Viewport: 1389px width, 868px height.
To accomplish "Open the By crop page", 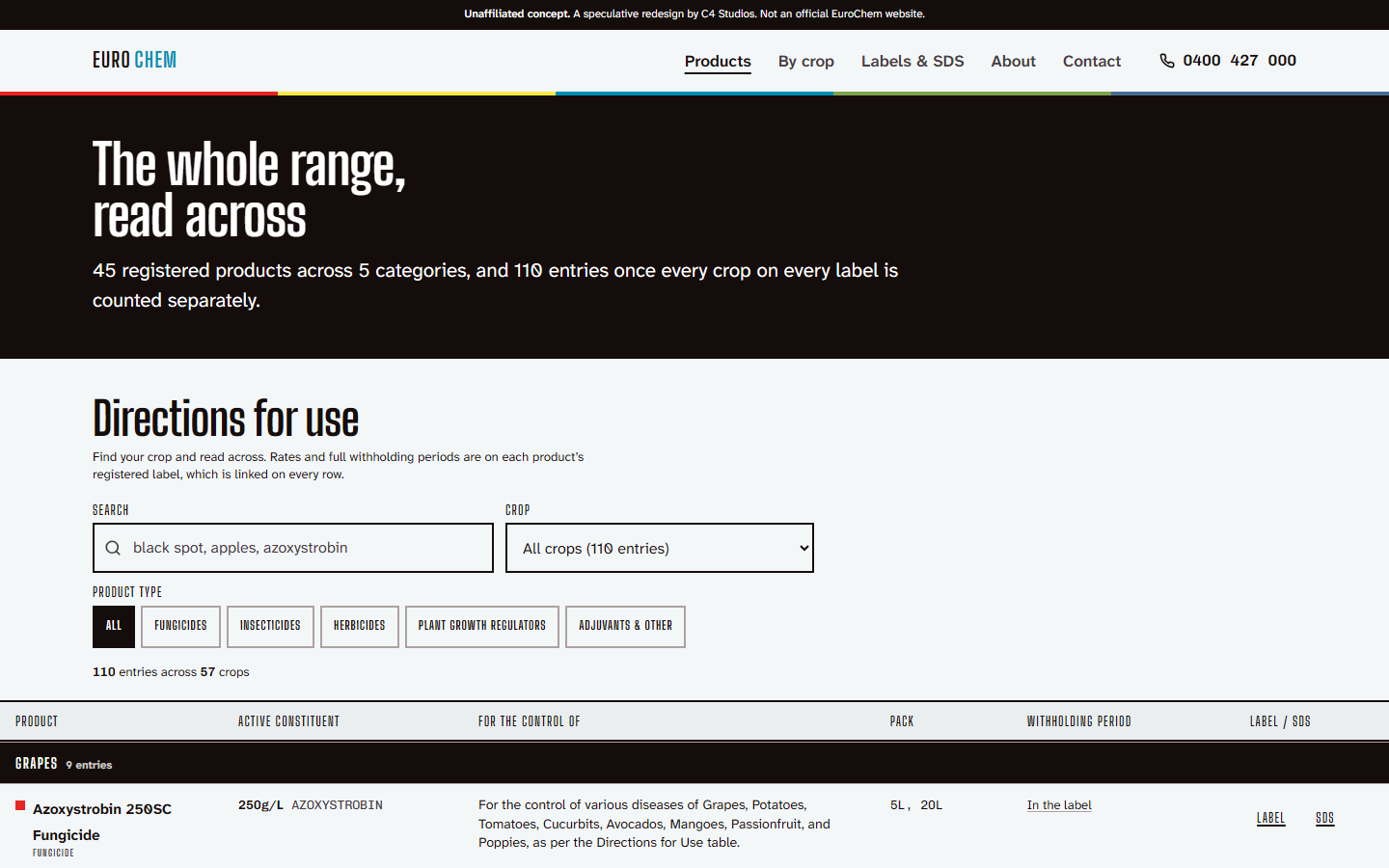I will coord(806,61).
